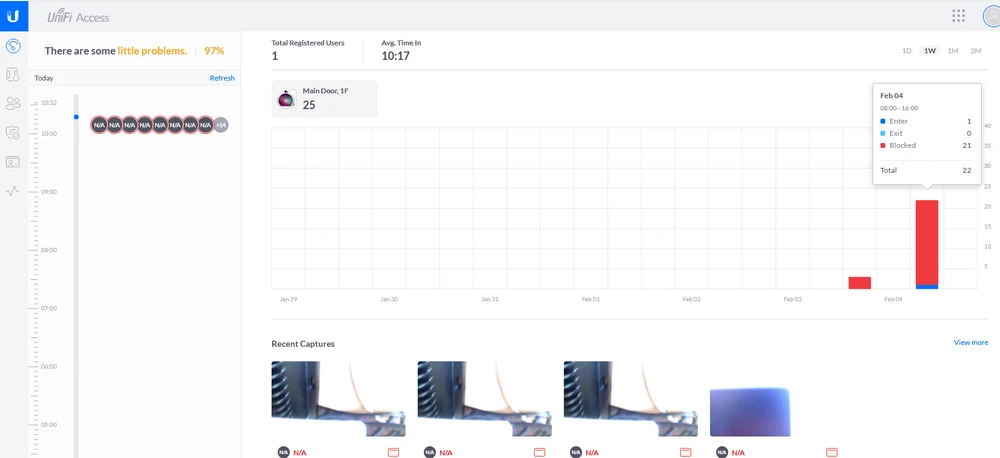Open the security shield icon in the sidebar
The width and height of the screenshot is (1000, 458).
[x=13, y=132]
